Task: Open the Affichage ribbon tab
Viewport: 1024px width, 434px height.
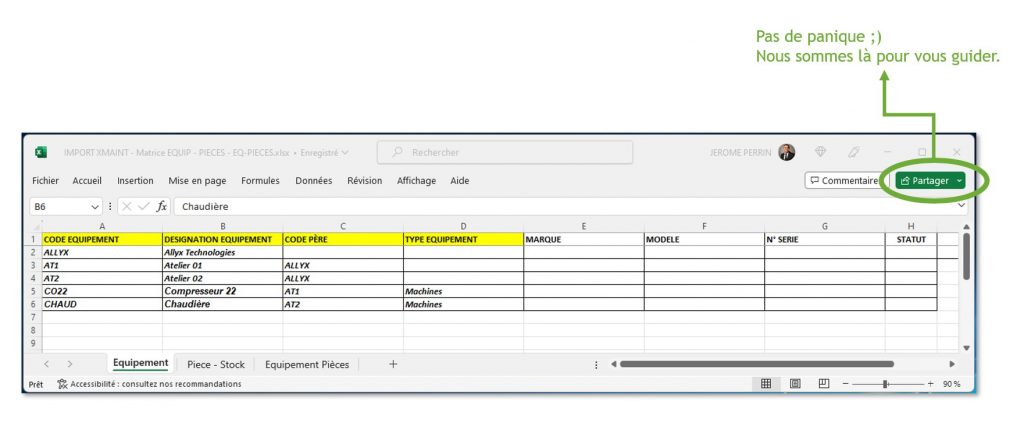Action: (416, 181)
